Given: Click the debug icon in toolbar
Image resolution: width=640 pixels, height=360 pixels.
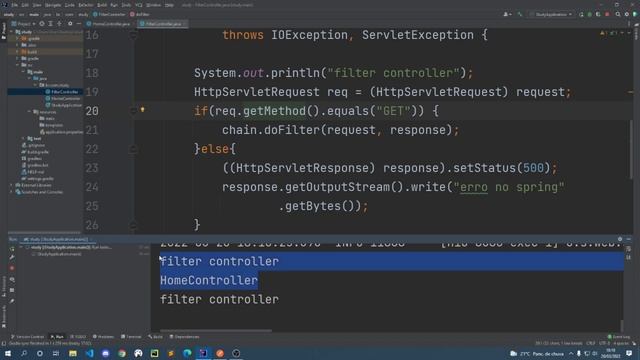Looking at the screenshot, I should tap(589, 14).
